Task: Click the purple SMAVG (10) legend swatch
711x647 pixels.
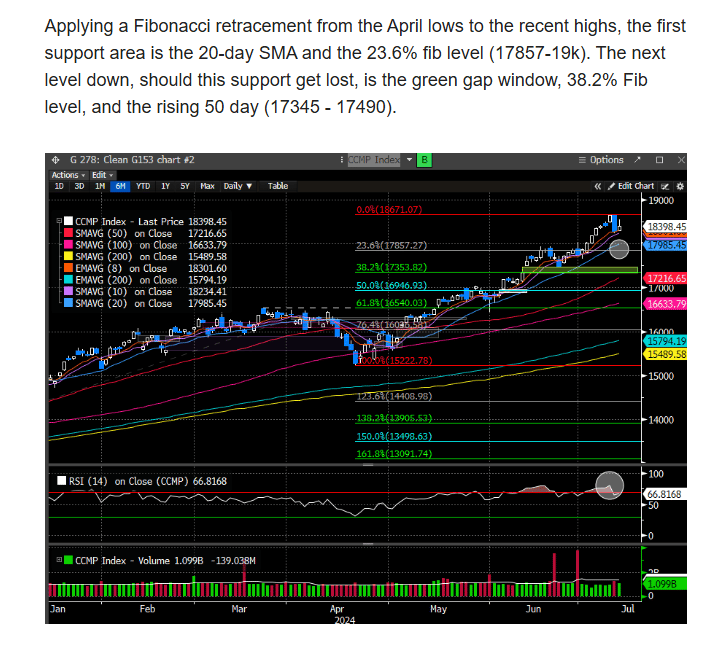Action: point(68,292)
